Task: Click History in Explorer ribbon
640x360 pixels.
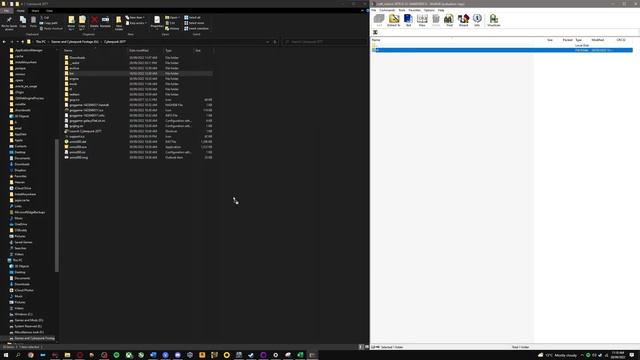Action: tap(172, 29)
